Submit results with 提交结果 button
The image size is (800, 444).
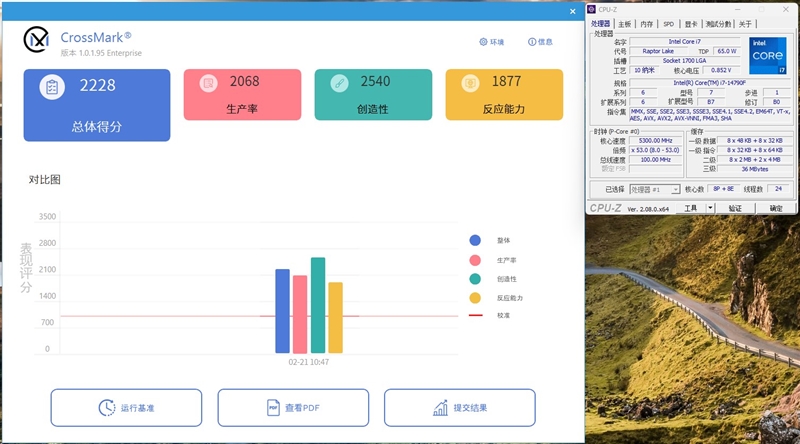click(x=460, y=408)
